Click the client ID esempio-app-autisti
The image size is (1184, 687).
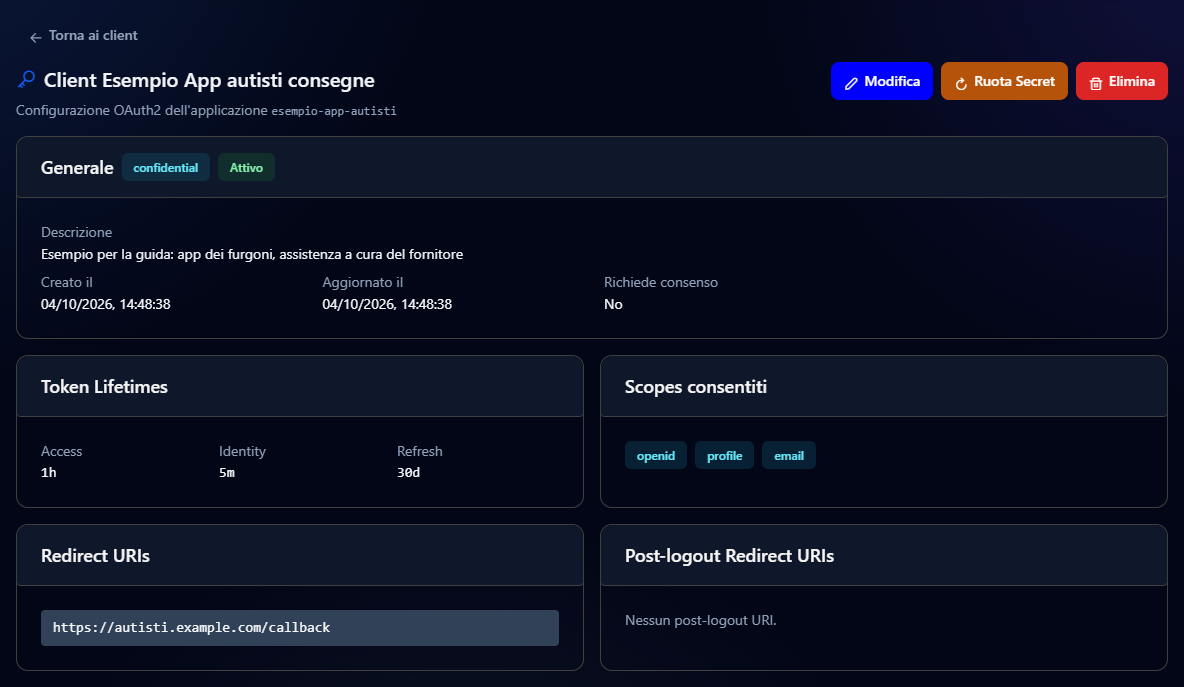click(x=334, y=111)
